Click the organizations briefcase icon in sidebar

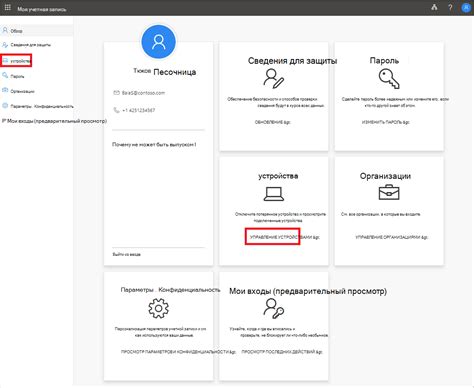click(5, 91)
